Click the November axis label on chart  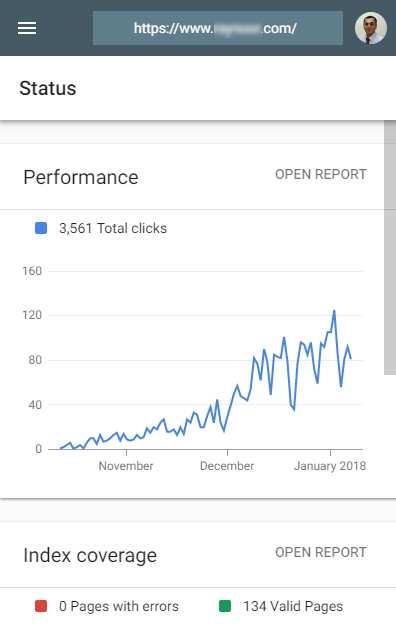[x=126, y=466]
